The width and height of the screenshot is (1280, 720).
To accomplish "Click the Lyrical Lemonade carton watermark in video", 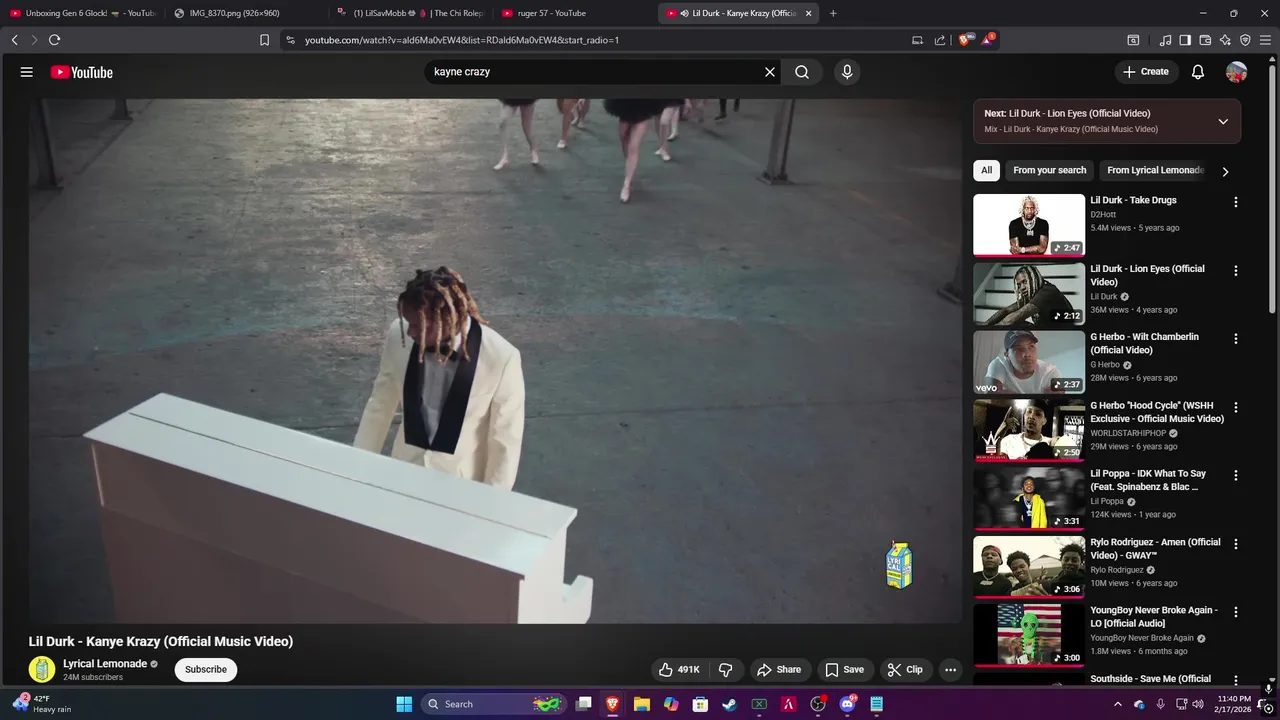I will [899, 565].
